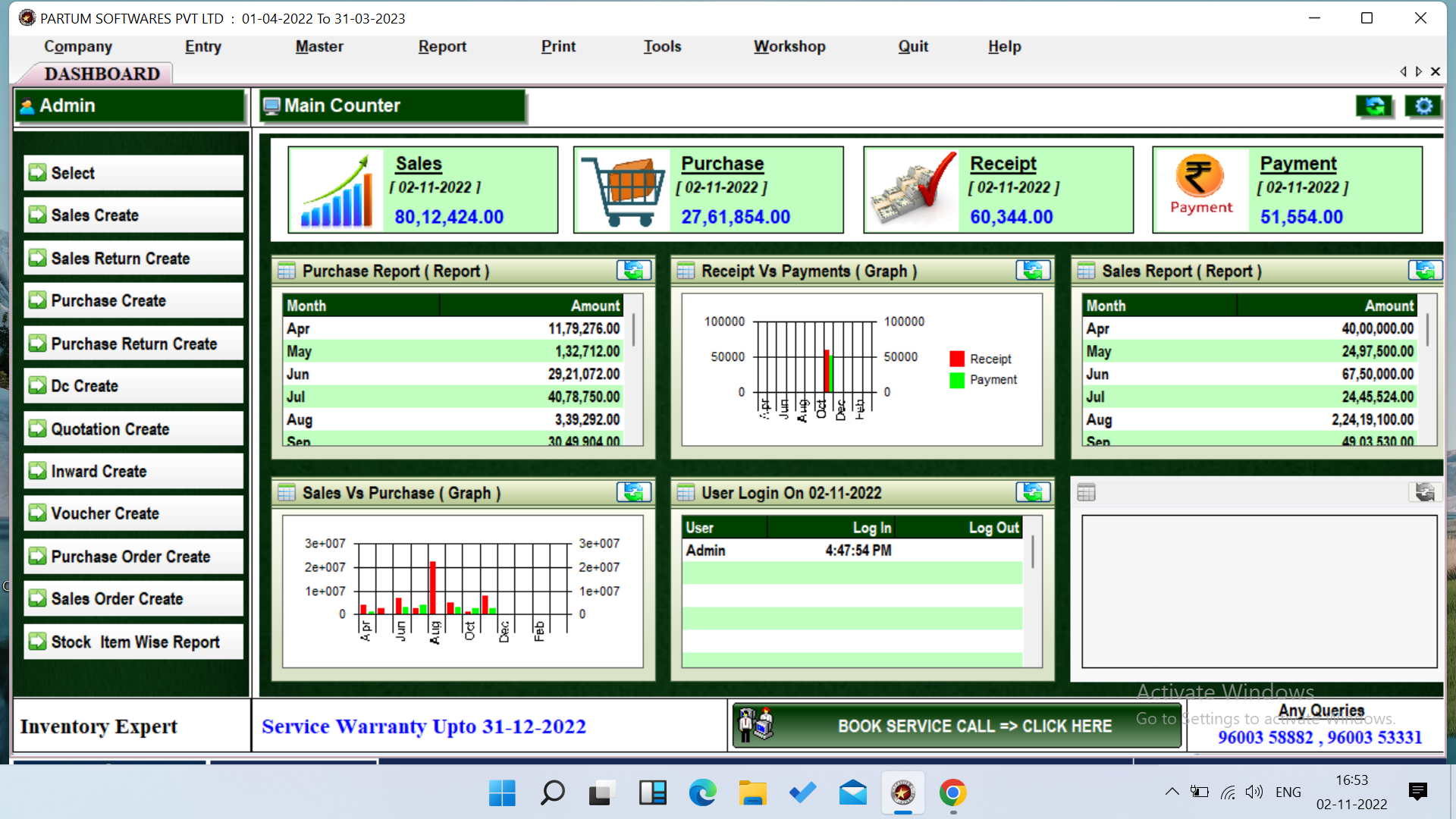Click the Admin user icon in the sidebar

(27, 105)
